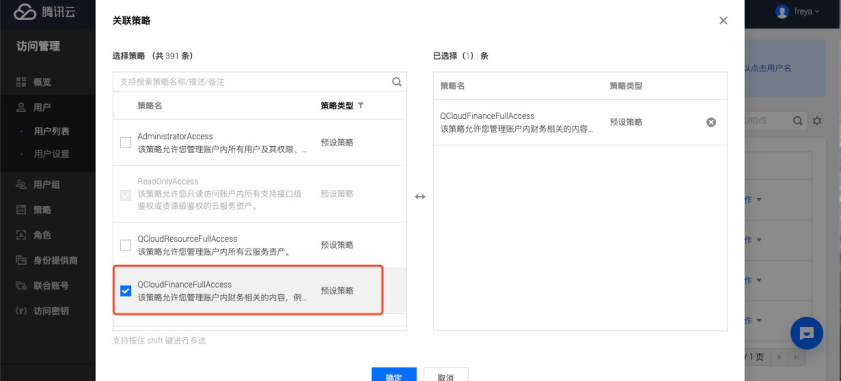Click the 联合账号 icon
The width and height of the screenshot is (841, 381).
point(21,285)
